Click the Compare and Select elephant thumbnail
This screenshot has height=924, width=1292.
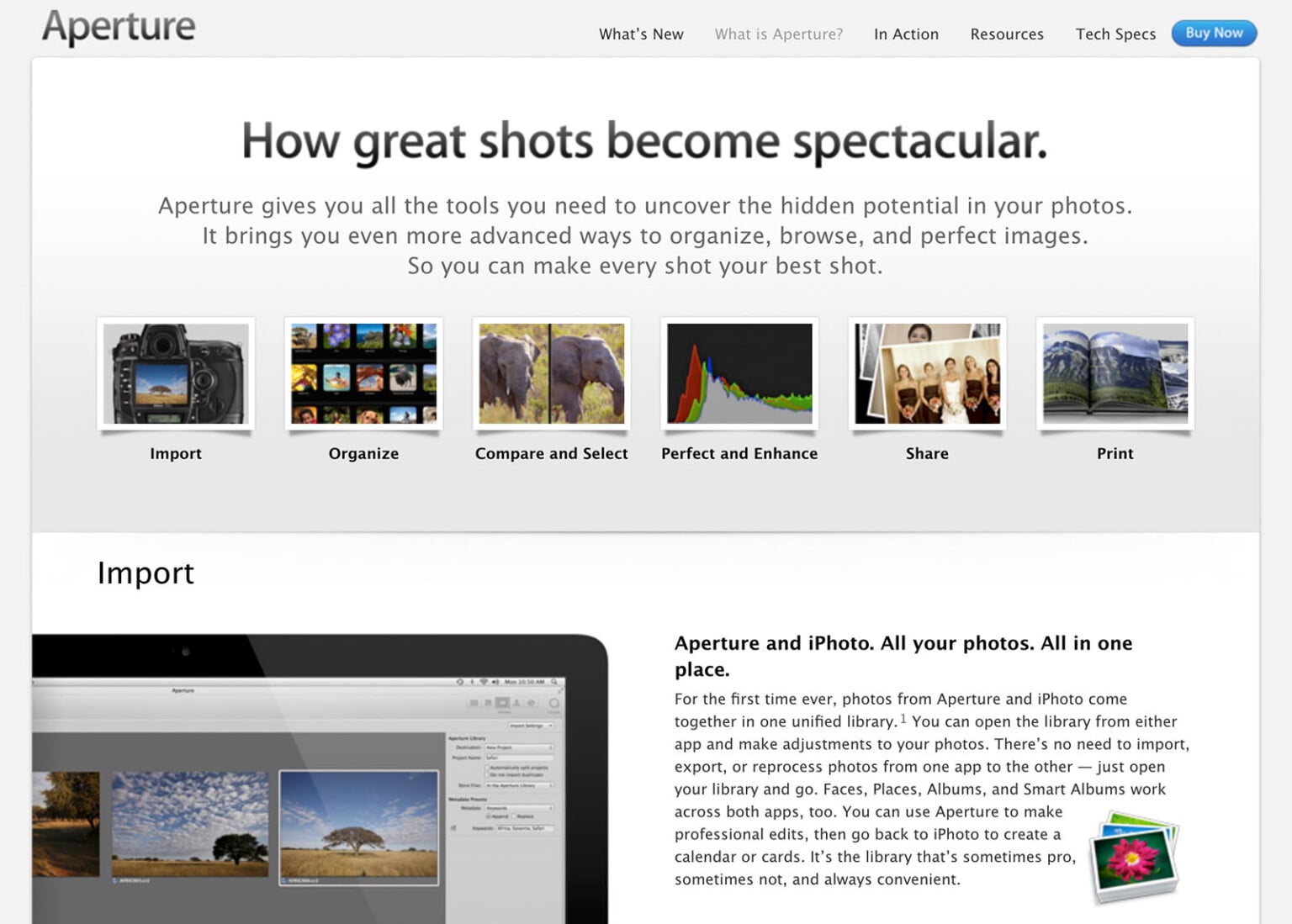551,372
